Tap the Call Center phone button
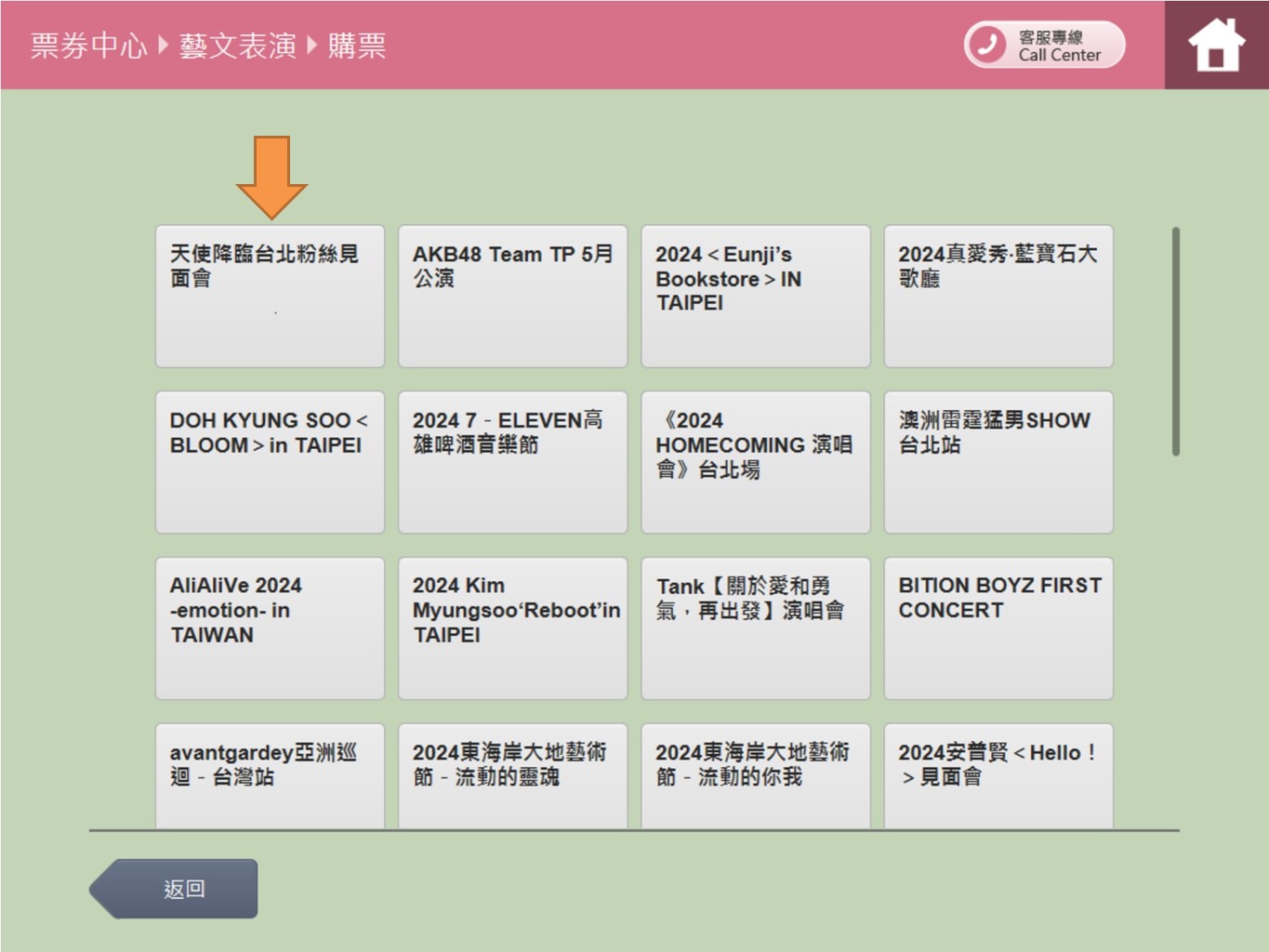Viewport: 1269px width, 952px height. pos(1044,45)
